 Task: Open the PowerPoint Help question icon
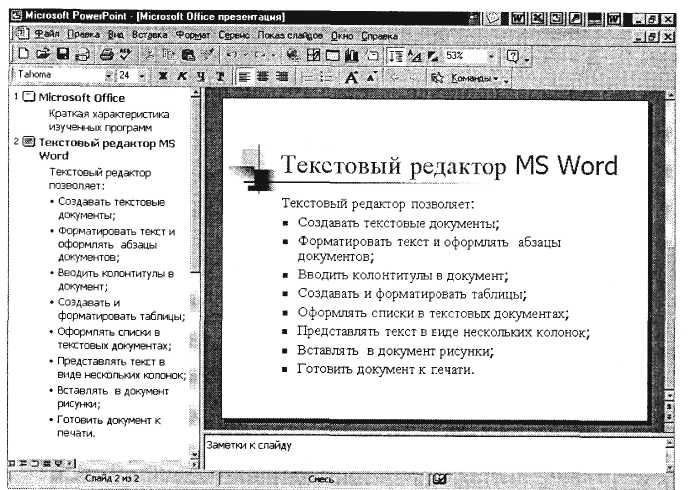click(513, 56)
